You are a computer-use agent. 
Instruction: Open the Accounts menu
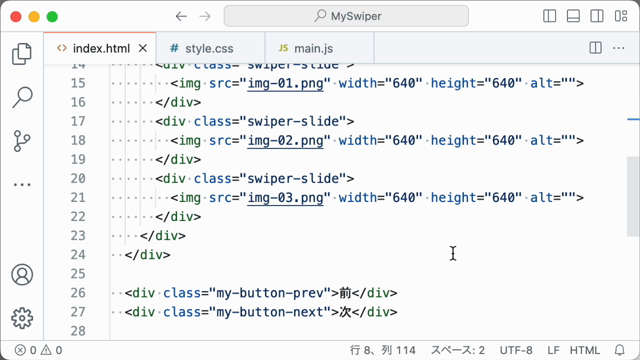(22, 275)
